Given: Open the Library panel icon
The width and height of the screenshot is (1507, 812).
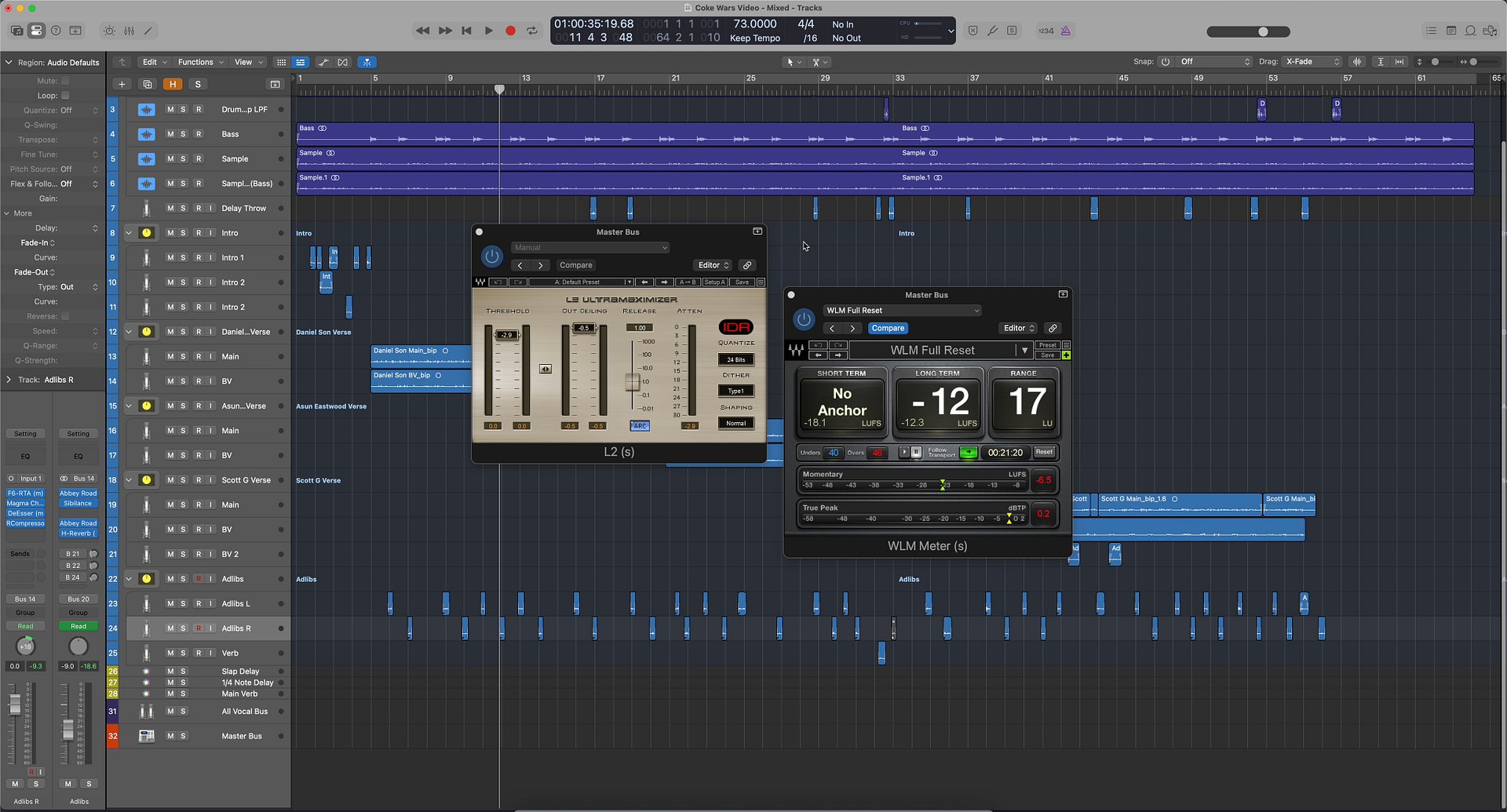Looking at the screenshot, I should [16, 31].
